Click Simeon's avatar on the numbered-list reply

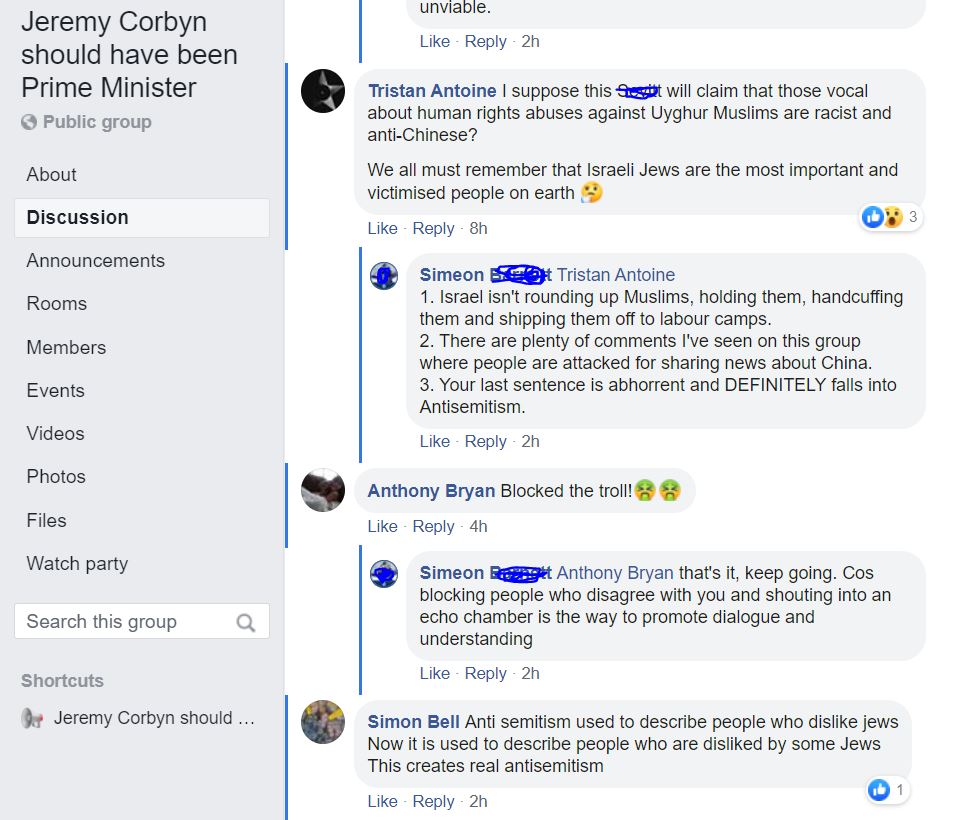(x=384, y=276)
